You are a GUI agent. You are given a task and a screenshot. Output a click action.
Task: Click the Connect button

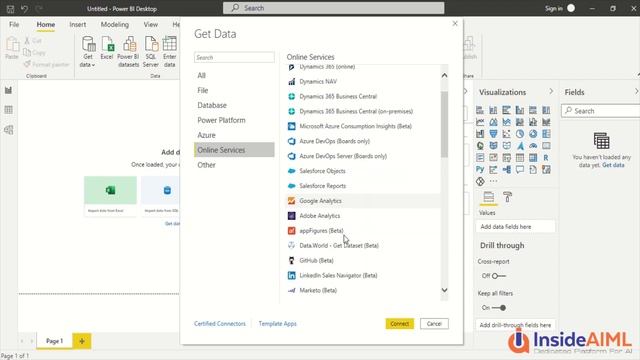click(400, 324)
